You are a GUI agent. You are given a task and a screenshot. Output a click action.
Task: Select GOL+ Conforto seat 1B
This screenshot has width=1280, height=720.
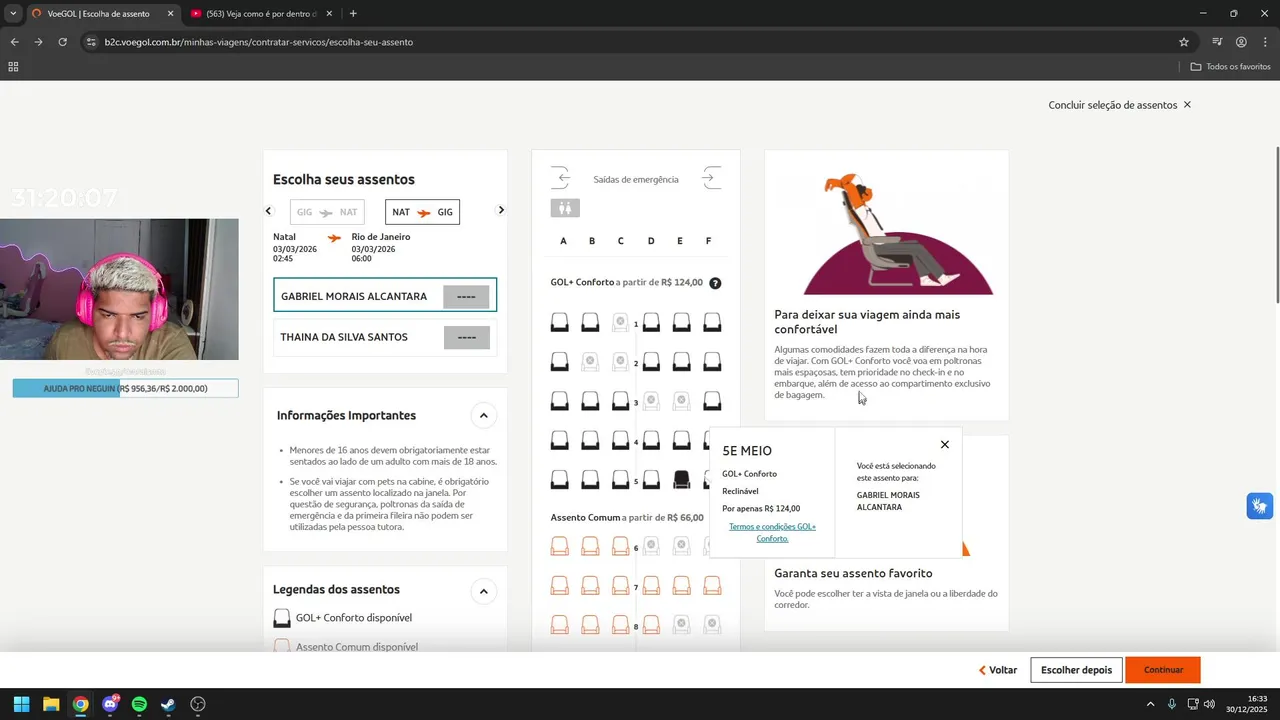point(590,322)
